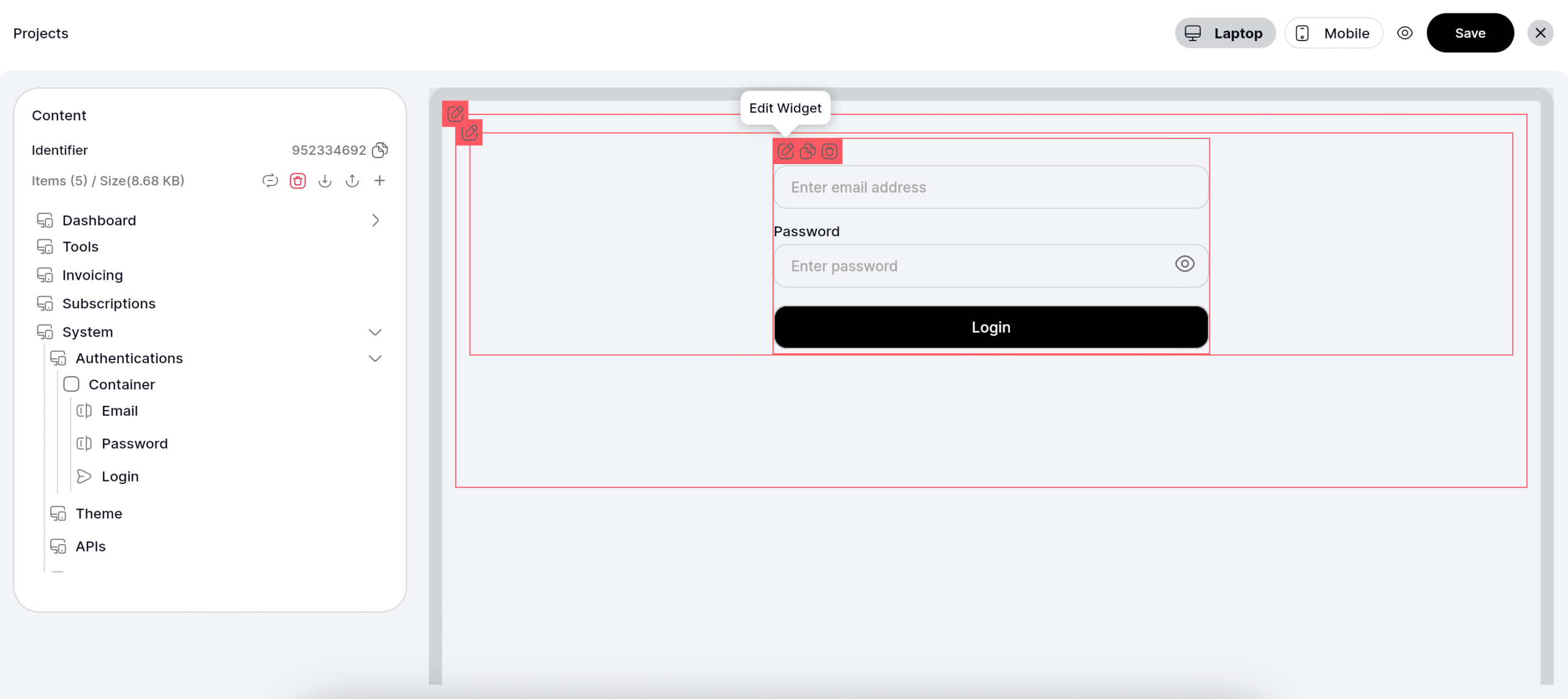Collapse the Authentications node

[375, 358]
